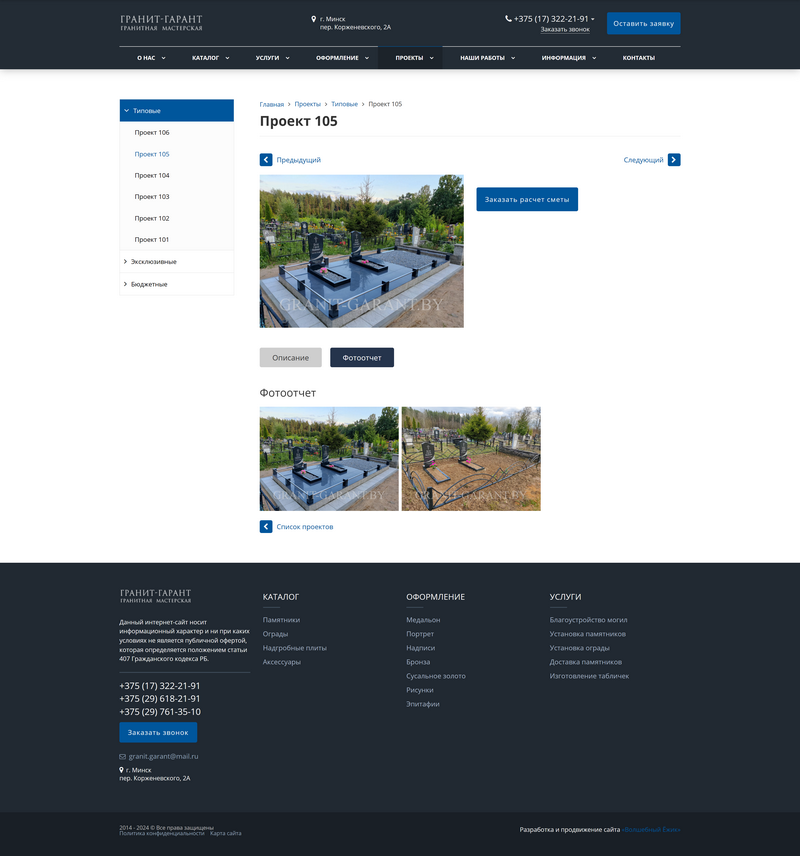This screenshot has width=800, height=856.
Task: Open footer Доставка памятников link
Action: pos(585,662)
